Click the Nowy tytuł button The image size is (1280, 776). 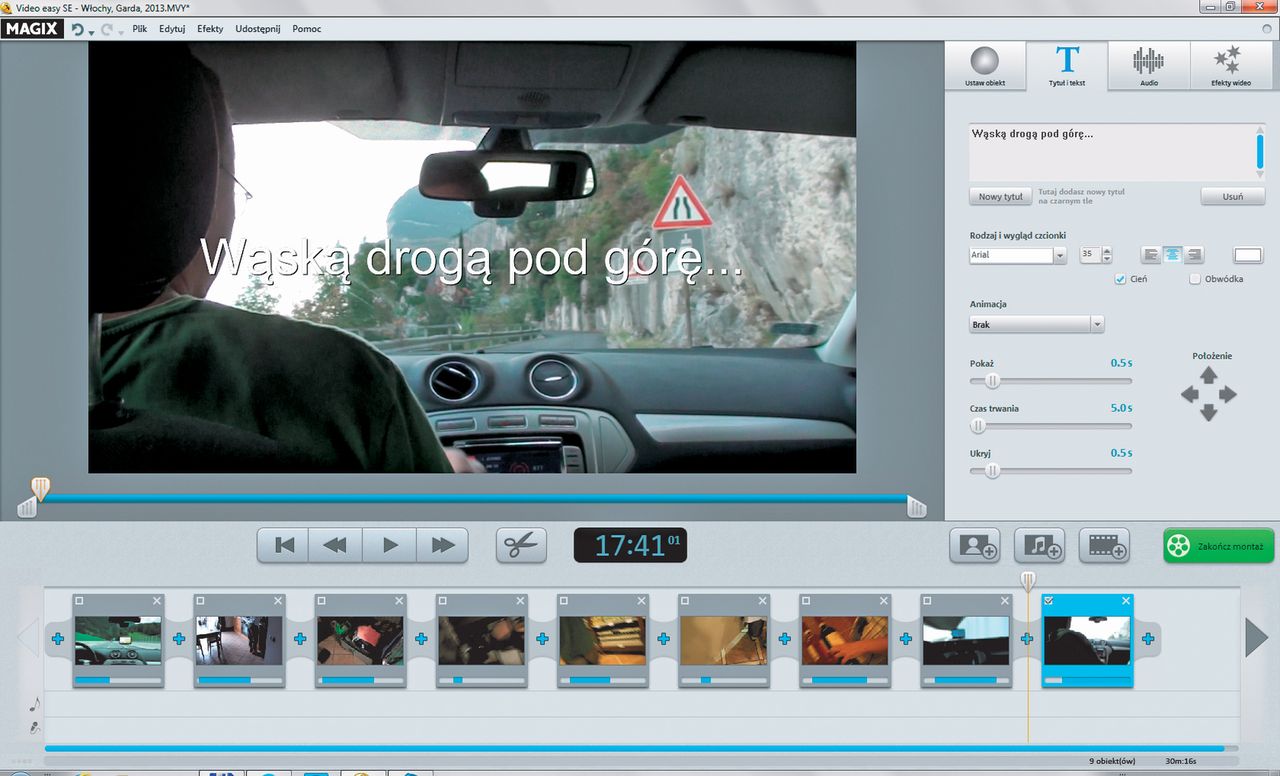pos(1000,196)
